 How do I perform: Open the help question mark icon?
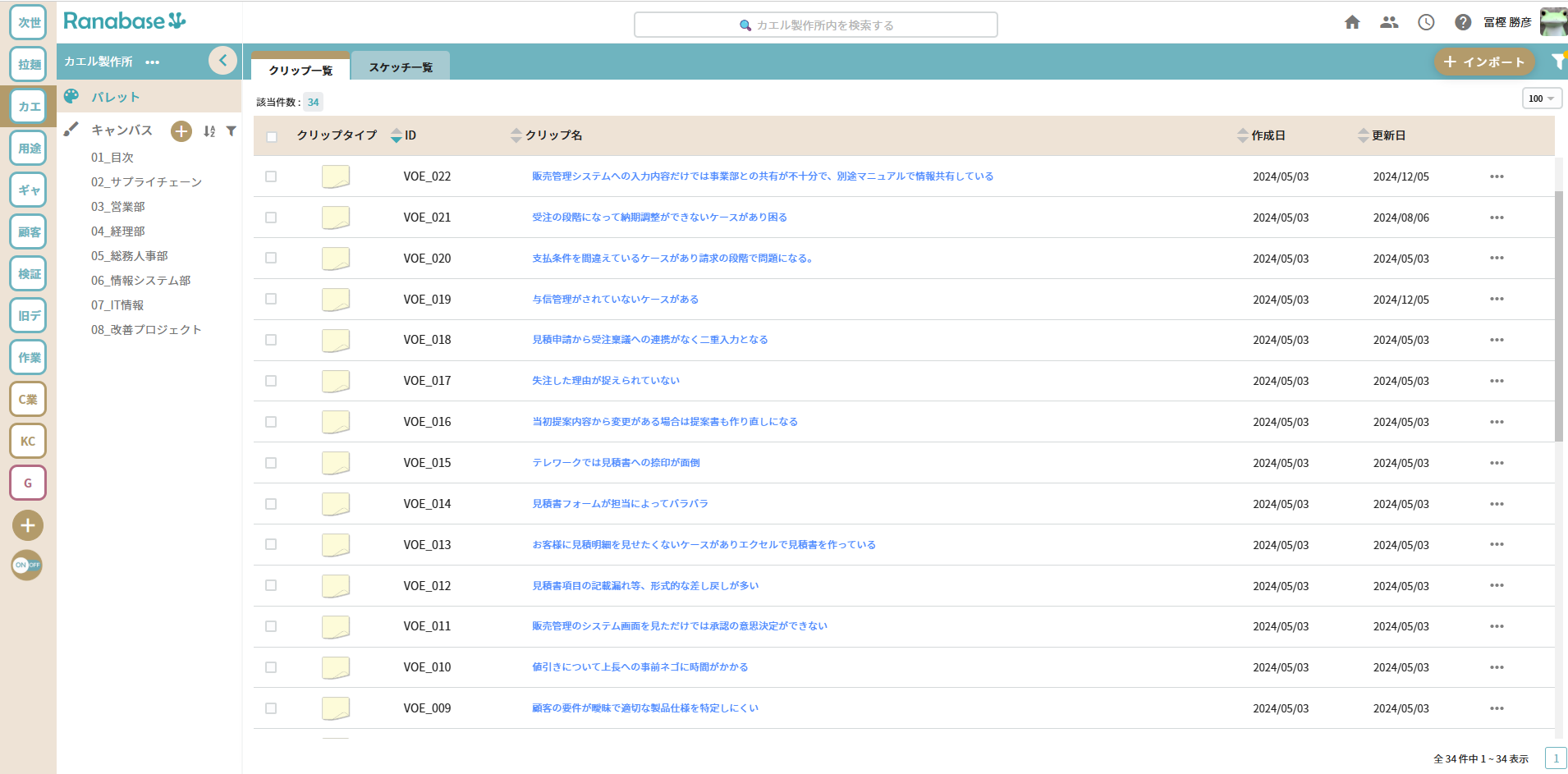(x=1462, y=23)
